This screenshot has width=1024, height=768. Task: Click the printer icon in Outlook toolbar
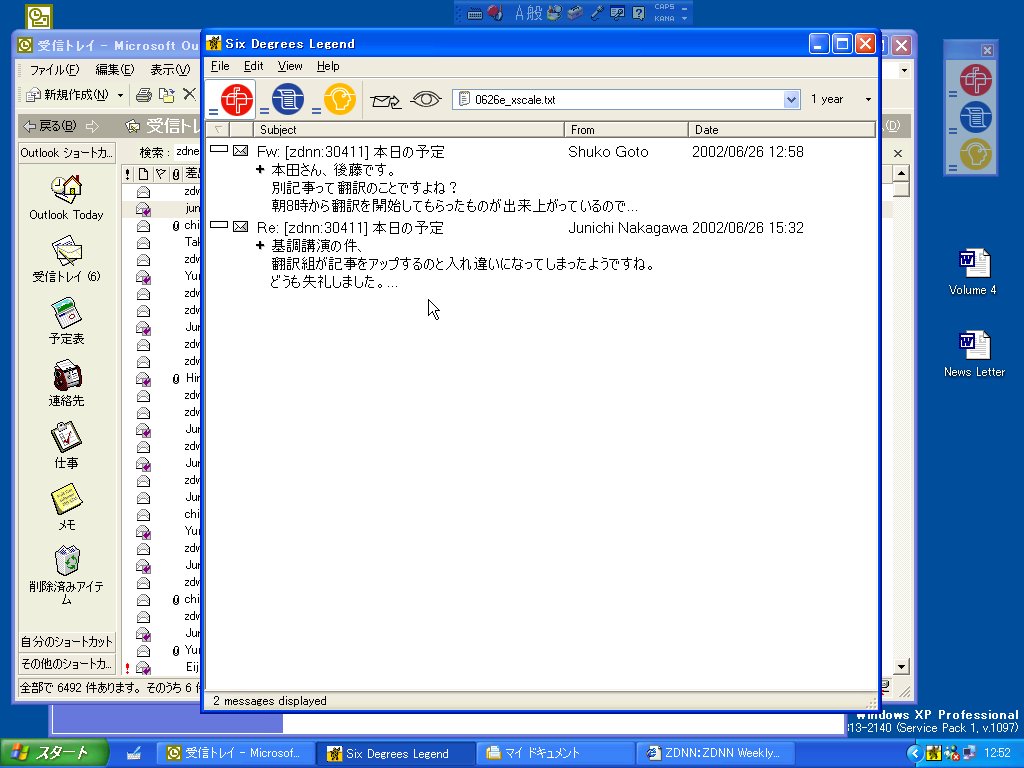143,95
